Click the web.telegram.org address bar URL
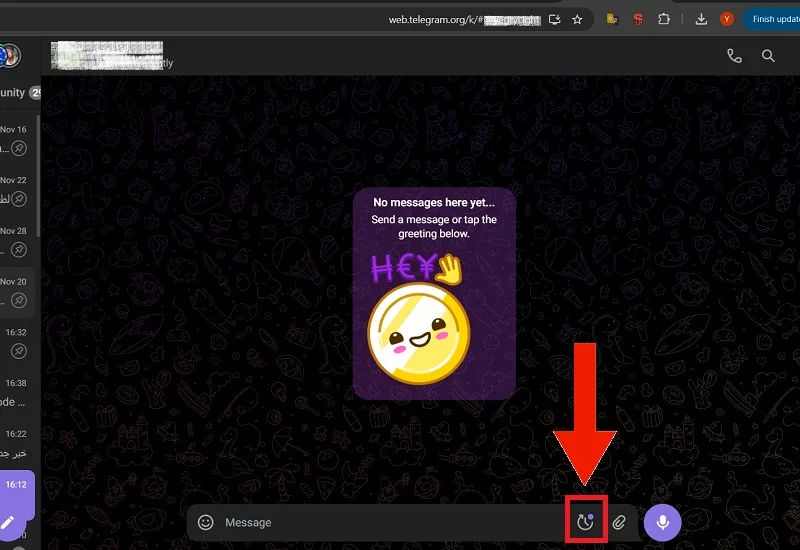Screen dimensions: 800x550 pos(464,20)
